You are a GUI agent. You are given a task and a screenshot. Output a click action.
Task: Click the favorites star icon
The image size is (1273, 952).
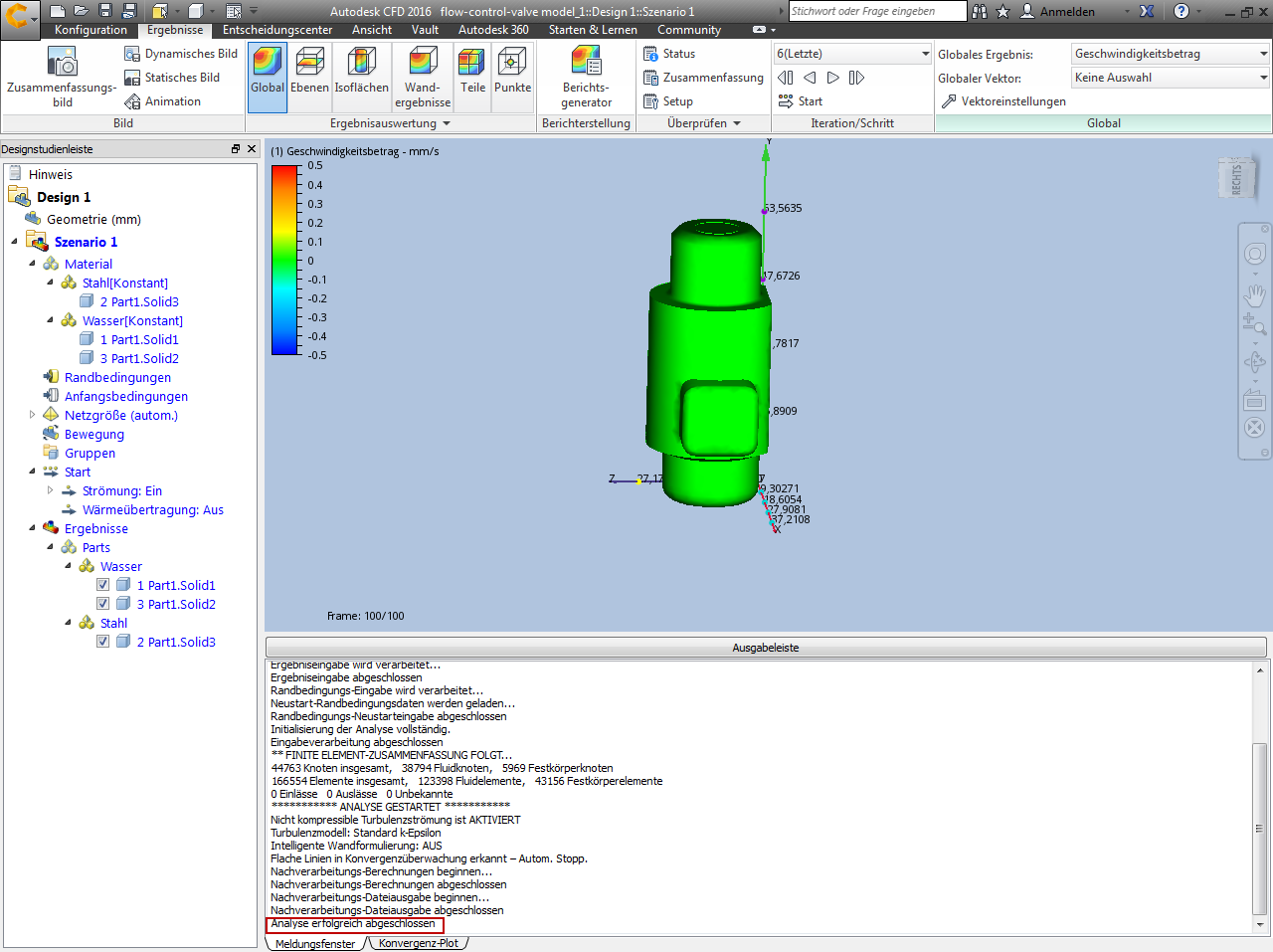[1002, 11]
